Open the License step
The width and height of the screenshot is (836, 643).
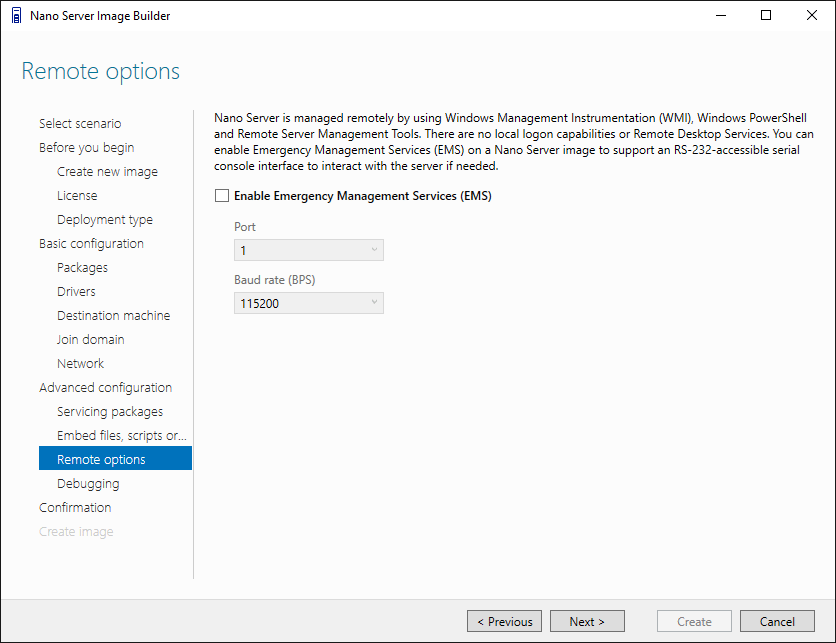pyautogui.click(x=77, y=196)
